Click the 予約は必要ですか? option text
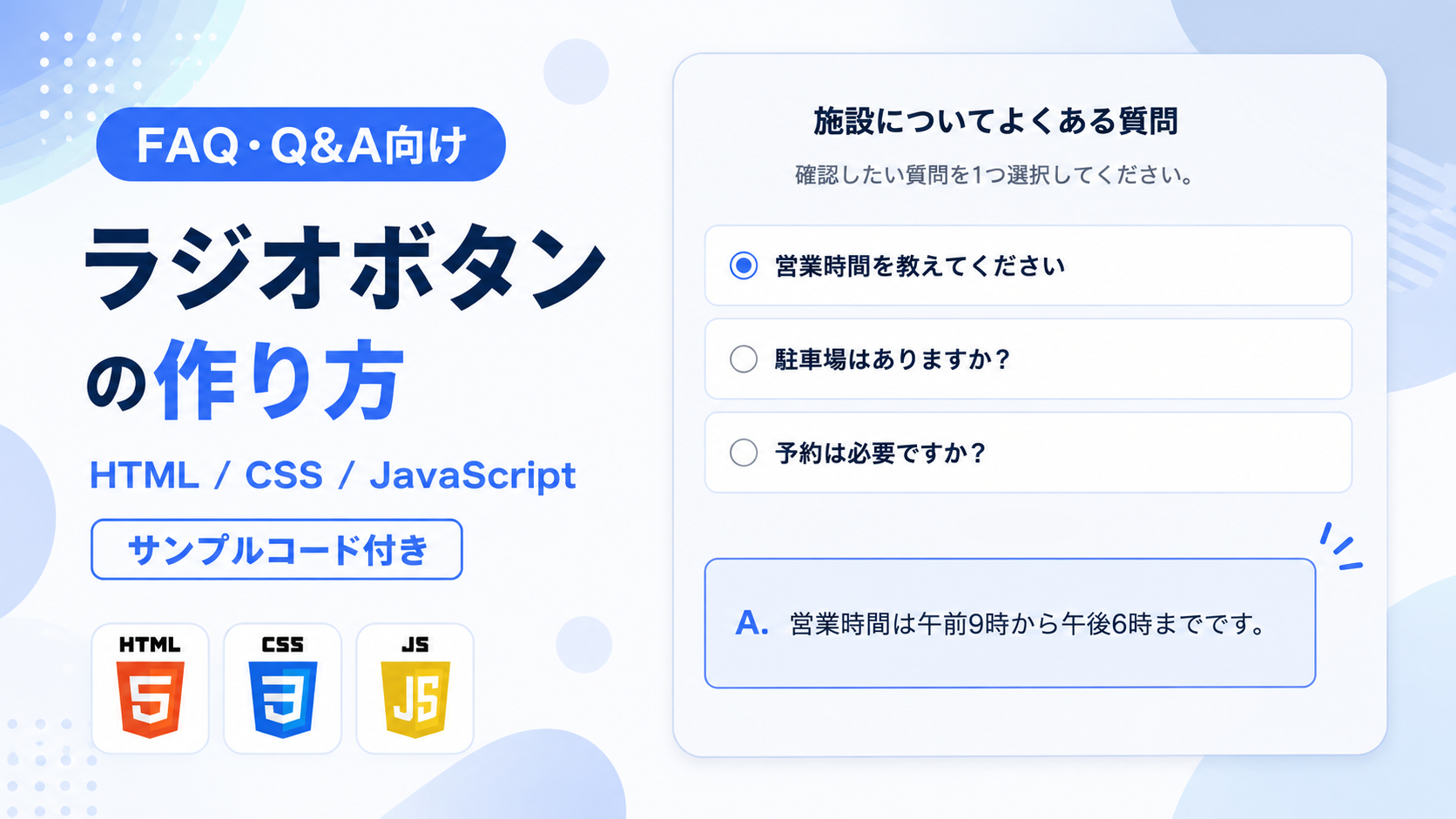Viewport: 1456px width, 819px height. pyautogui.click(x=880, y=453)
